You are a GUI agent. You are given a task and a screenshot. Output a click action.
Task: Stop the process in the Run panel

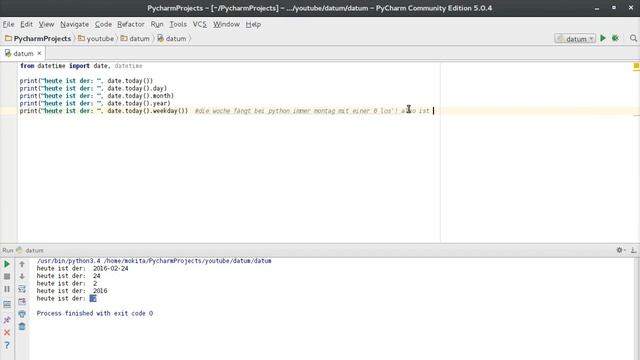7,277
